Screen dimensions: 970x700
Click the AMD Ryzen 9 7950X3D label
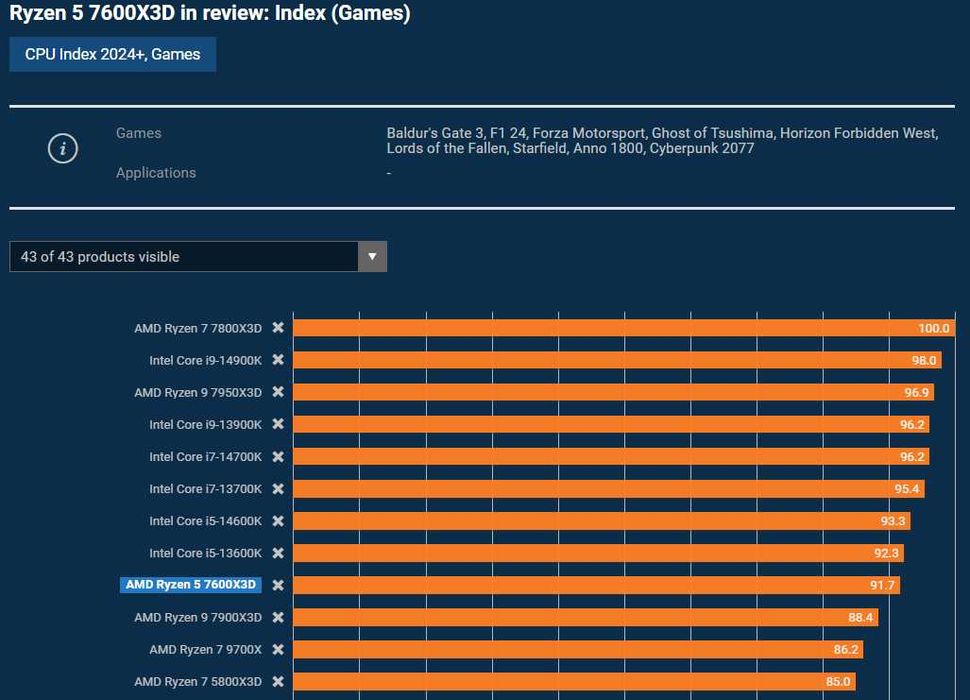pos(198,393)
